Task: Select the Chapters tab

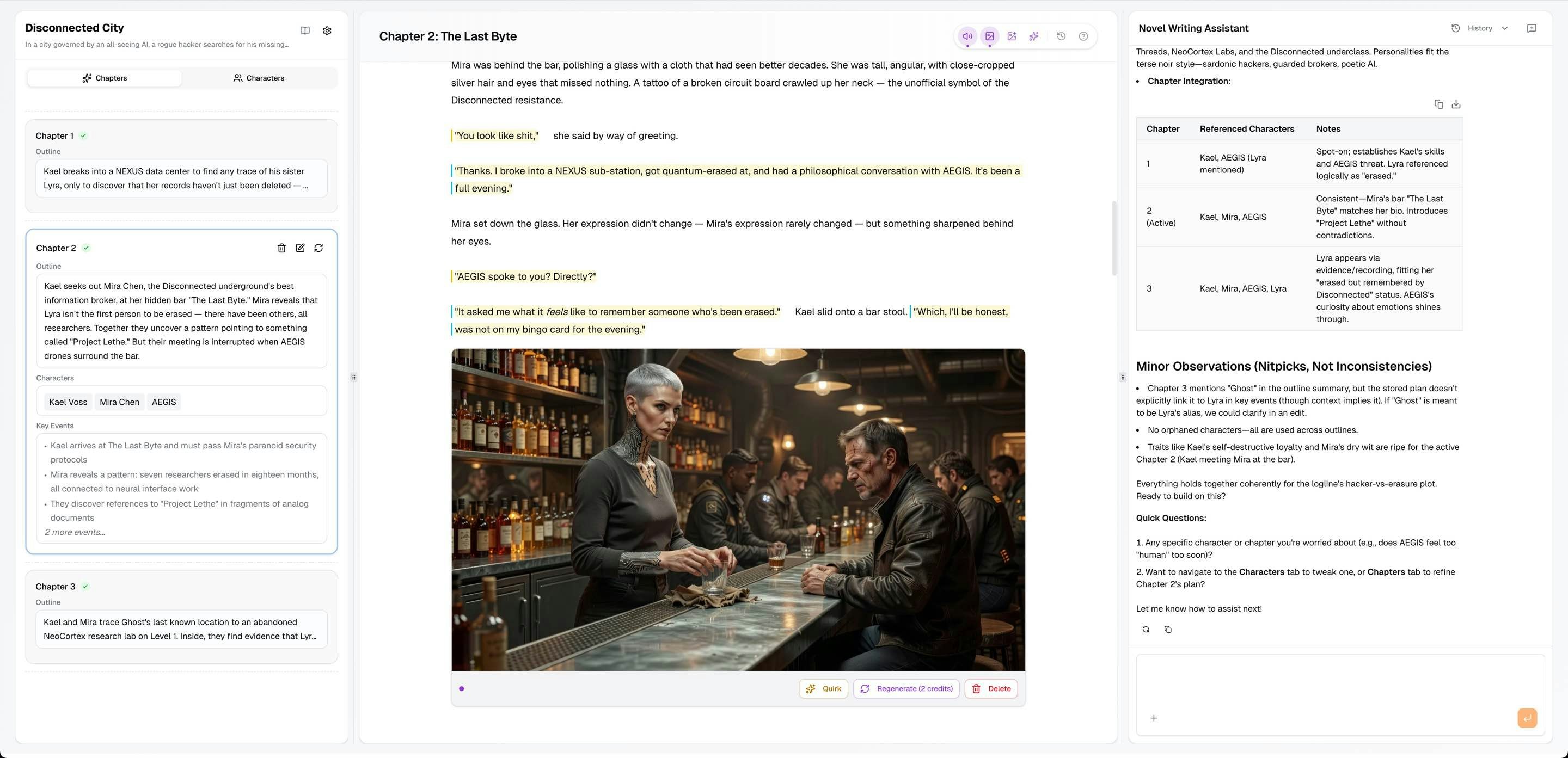Action: (x=105, y=78)
